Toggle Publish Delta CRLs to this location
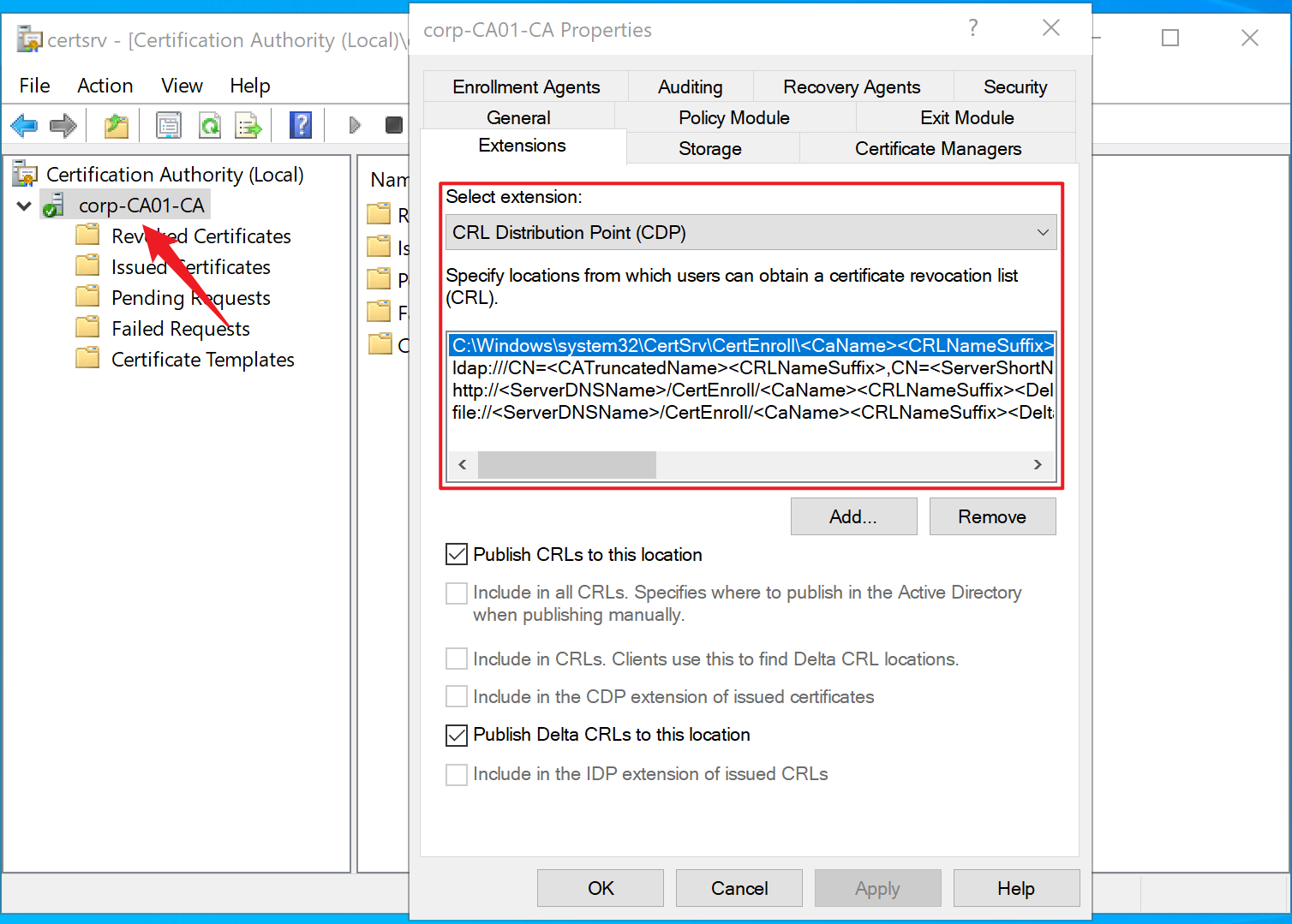This screenshot has width=1292, height=924. 457,735
